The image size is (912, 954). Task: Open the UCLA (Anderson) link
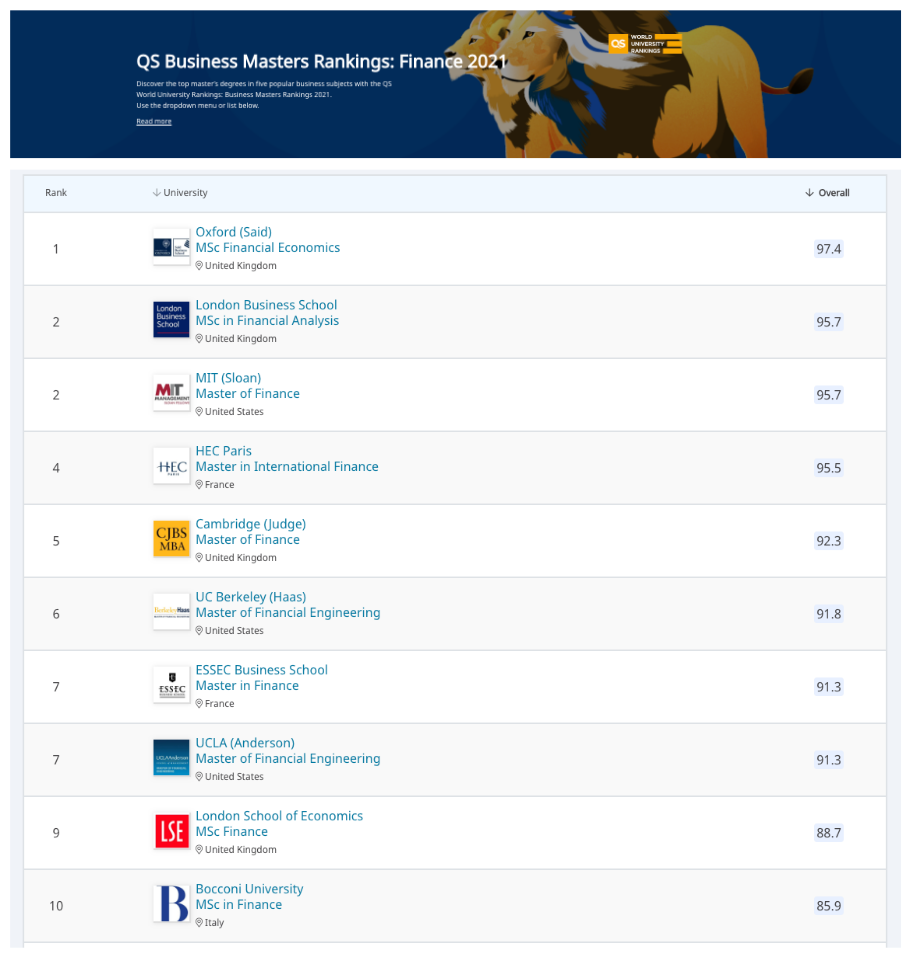point(245,743)
